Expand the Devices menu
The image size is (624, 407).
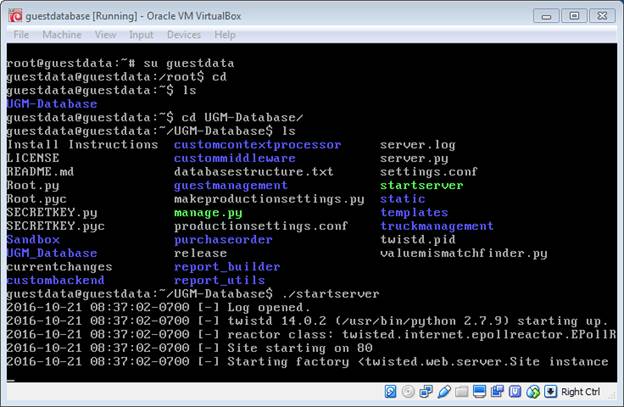tap(183, 35)
